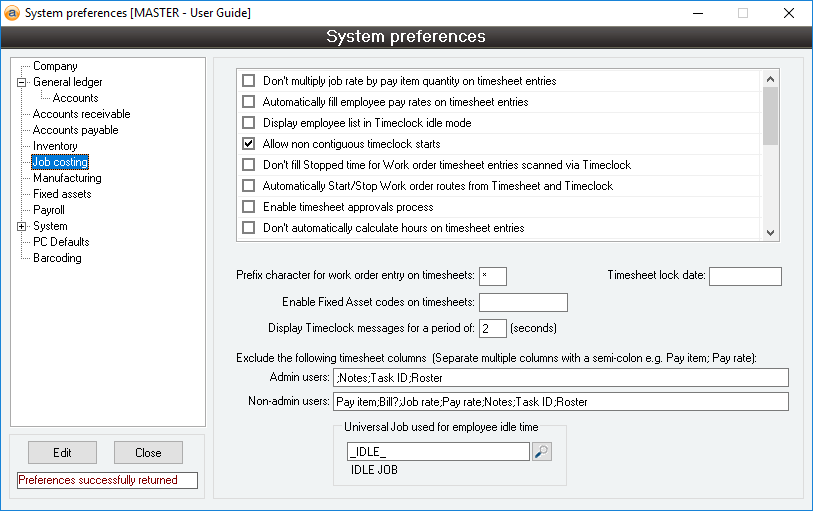Enable 'Display employee list in Timeclock idle mode'

[249, 123]
